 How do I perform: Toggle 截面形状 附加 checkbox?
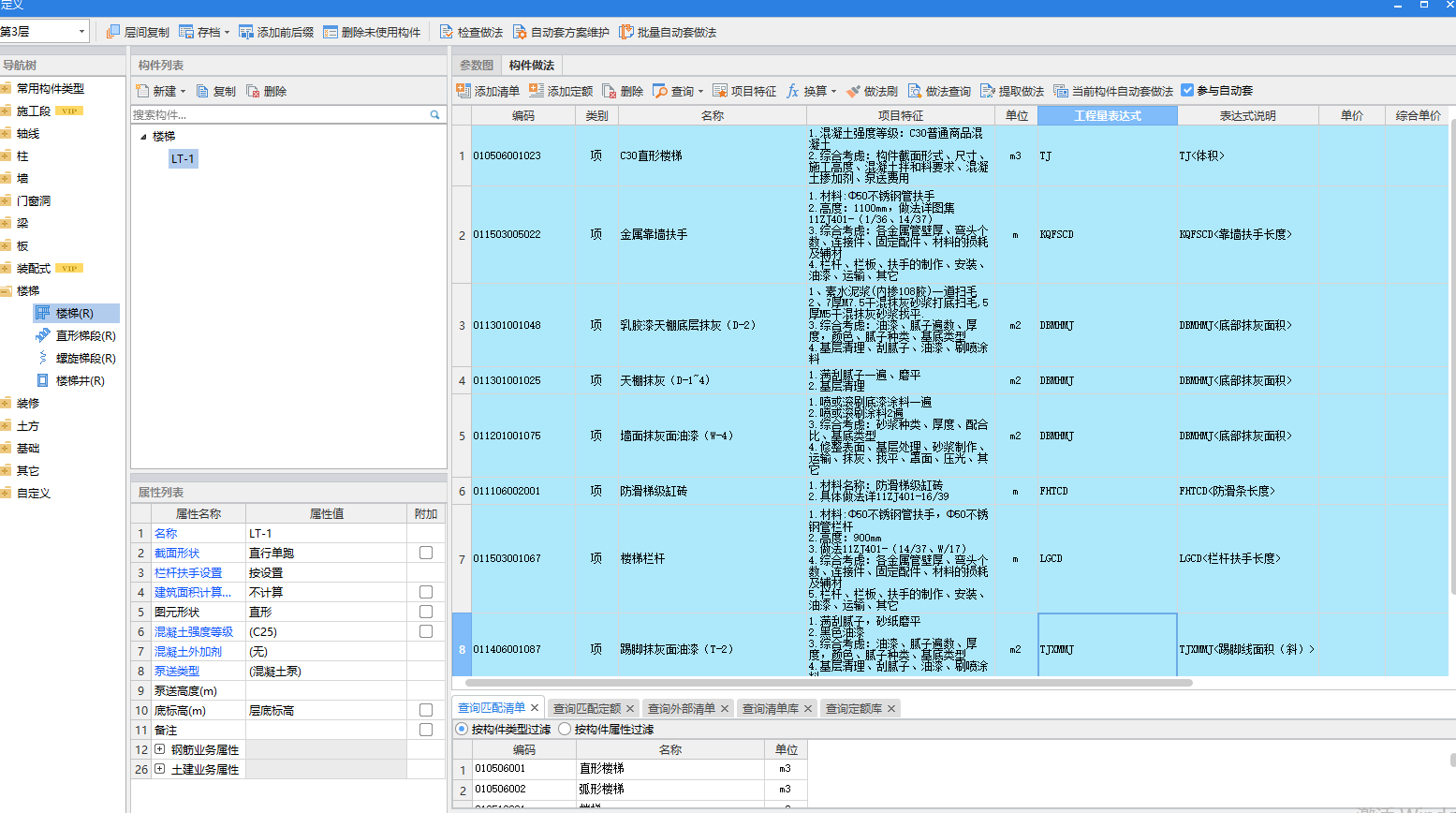pos(426,553)
